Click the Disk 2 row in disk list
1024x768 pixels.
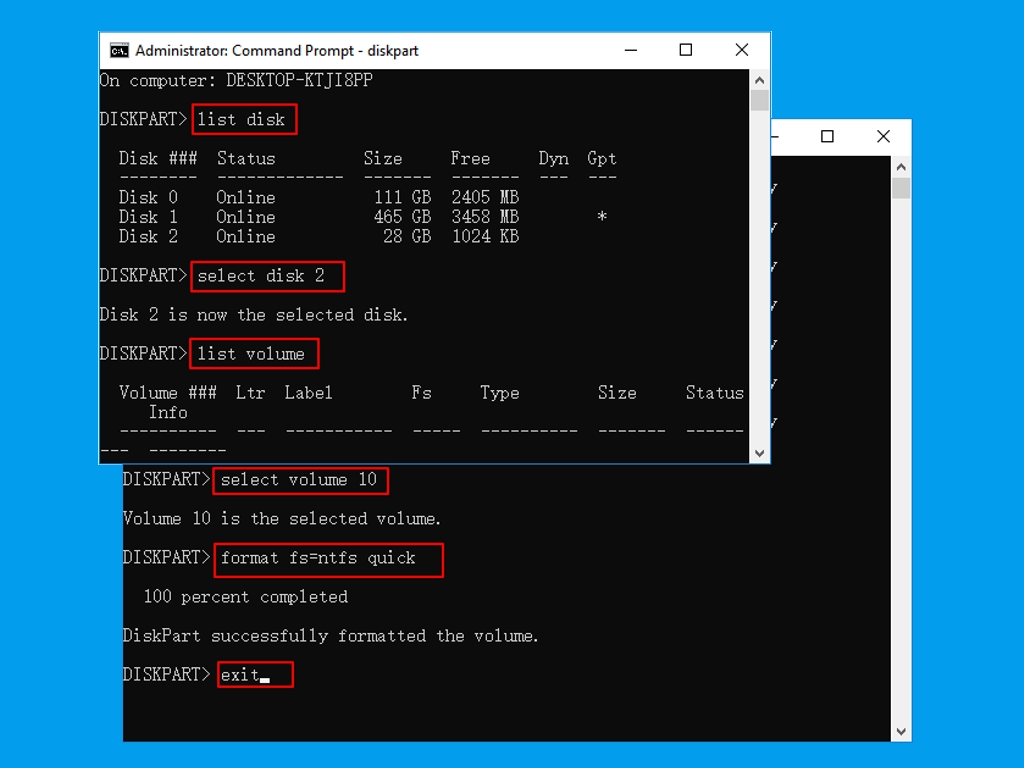pos(318,237)
